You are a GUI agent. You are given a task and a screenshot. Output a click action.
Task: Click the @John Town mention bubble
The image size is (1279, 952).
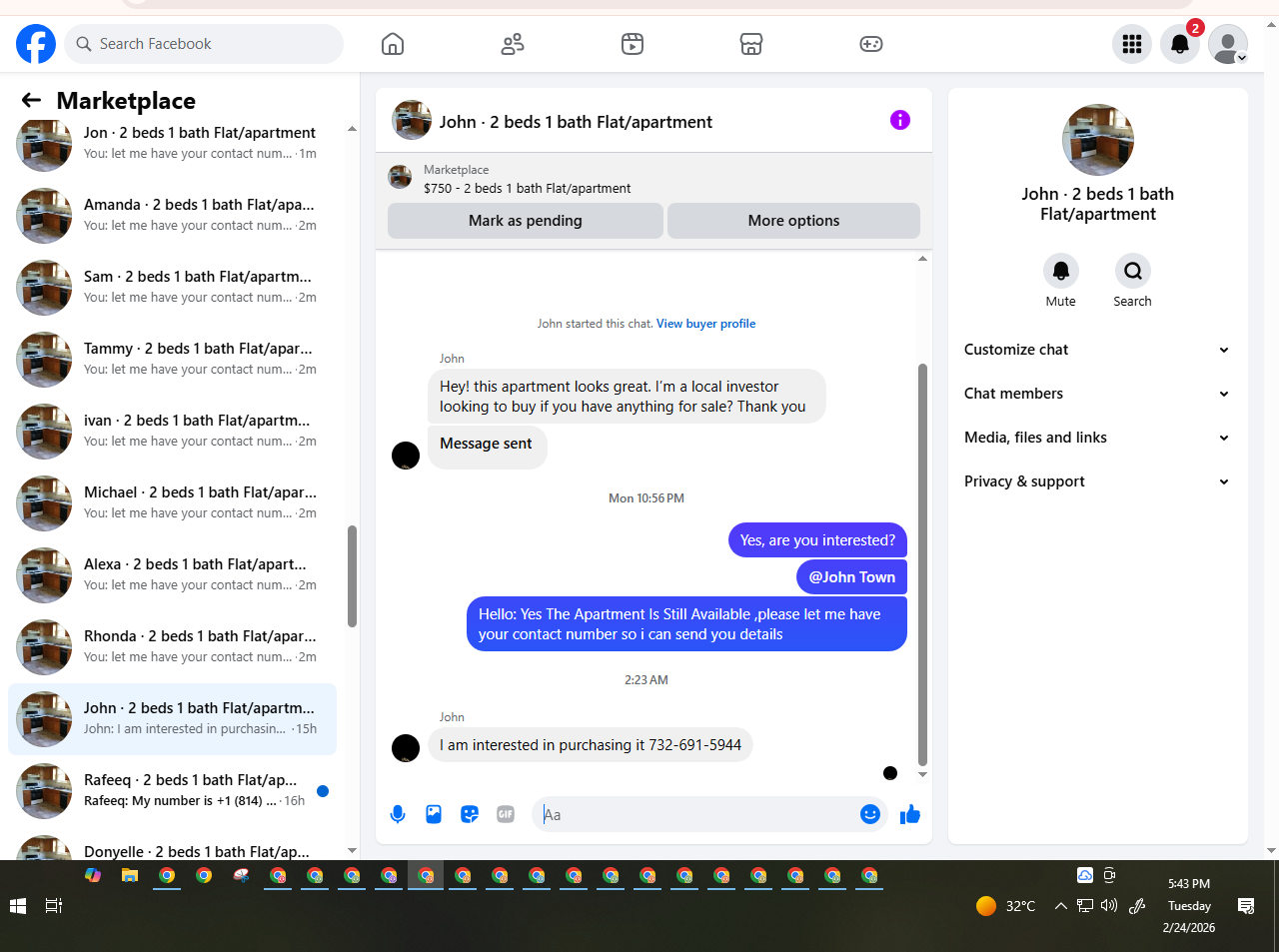pos(851,577)
